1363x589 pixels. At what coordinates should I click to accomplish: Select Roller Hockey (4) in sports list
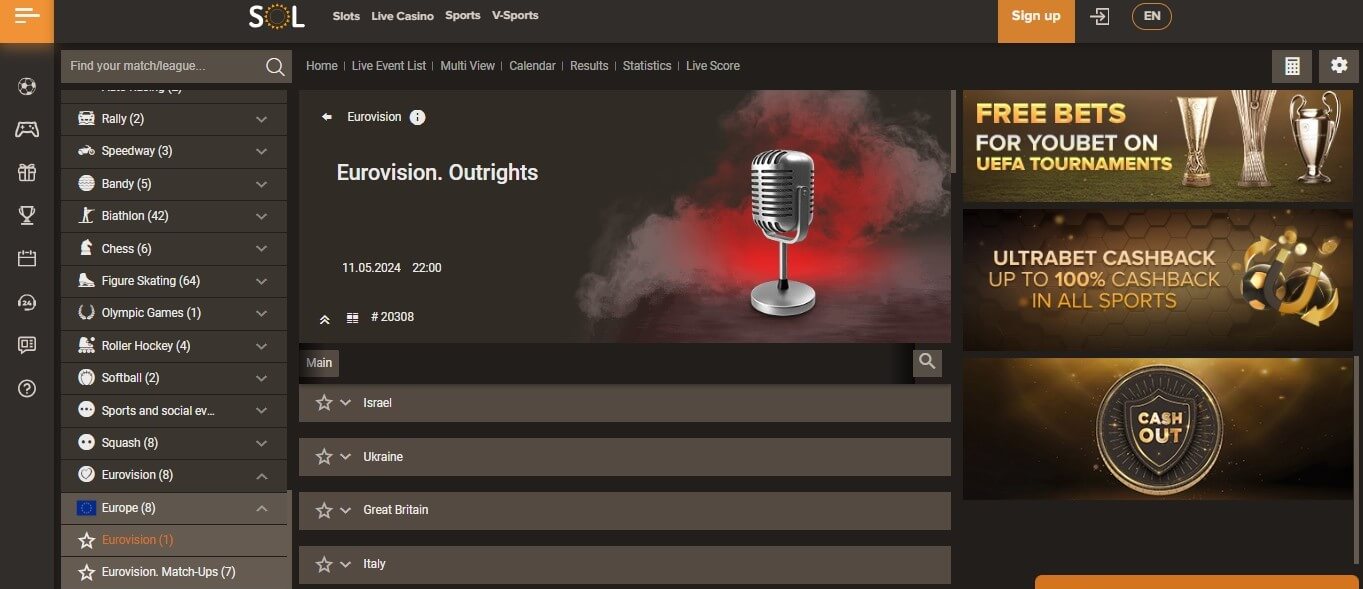pos(174,346)
